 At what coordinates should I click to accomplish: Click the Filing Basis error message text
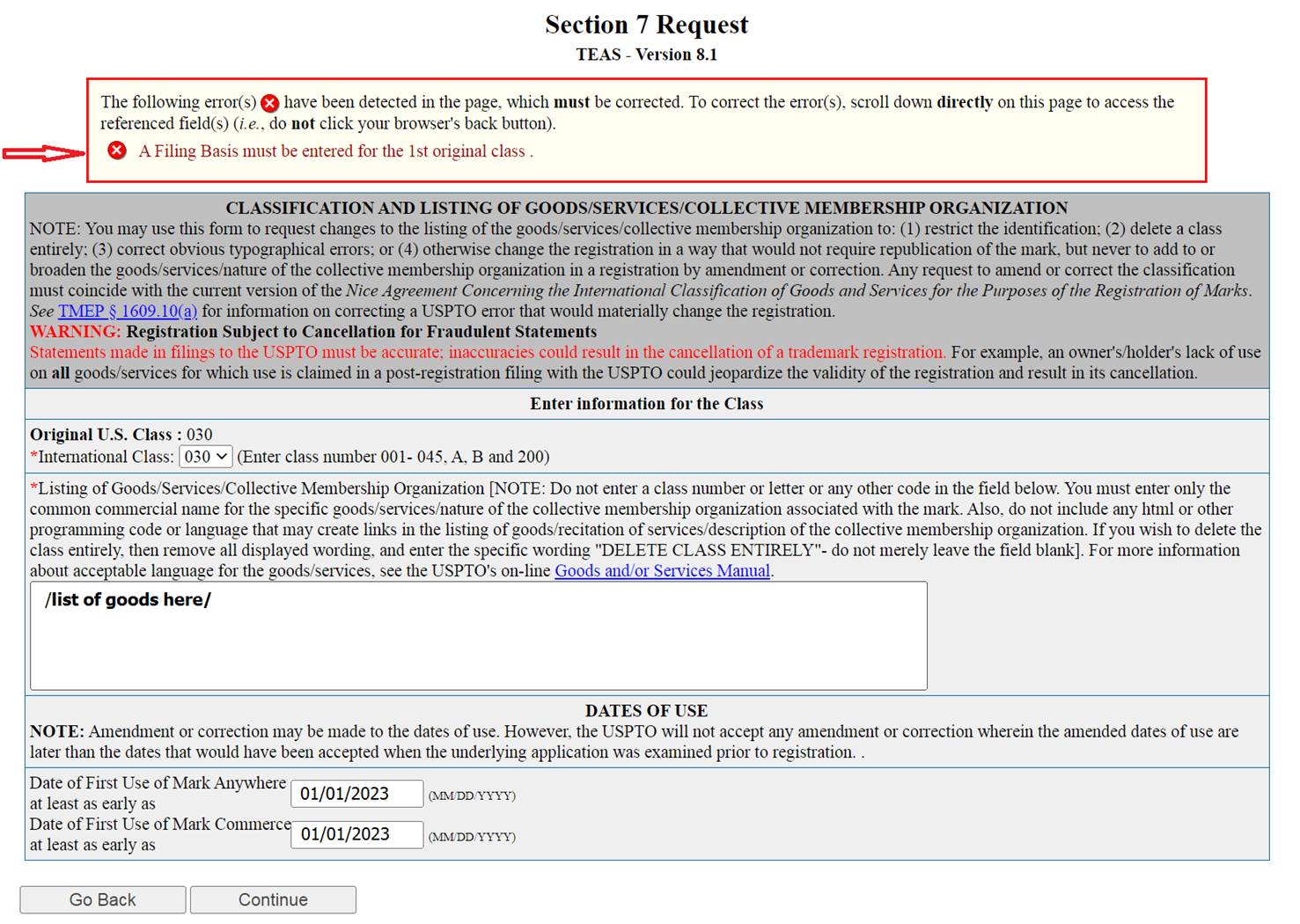point(335,151)
